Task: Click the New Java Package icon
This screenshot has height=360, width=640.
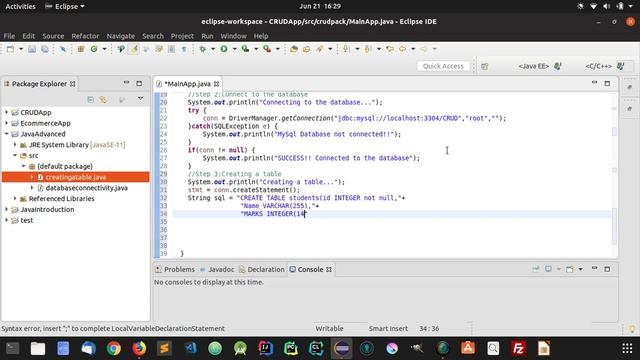Action: click(81, 49)
